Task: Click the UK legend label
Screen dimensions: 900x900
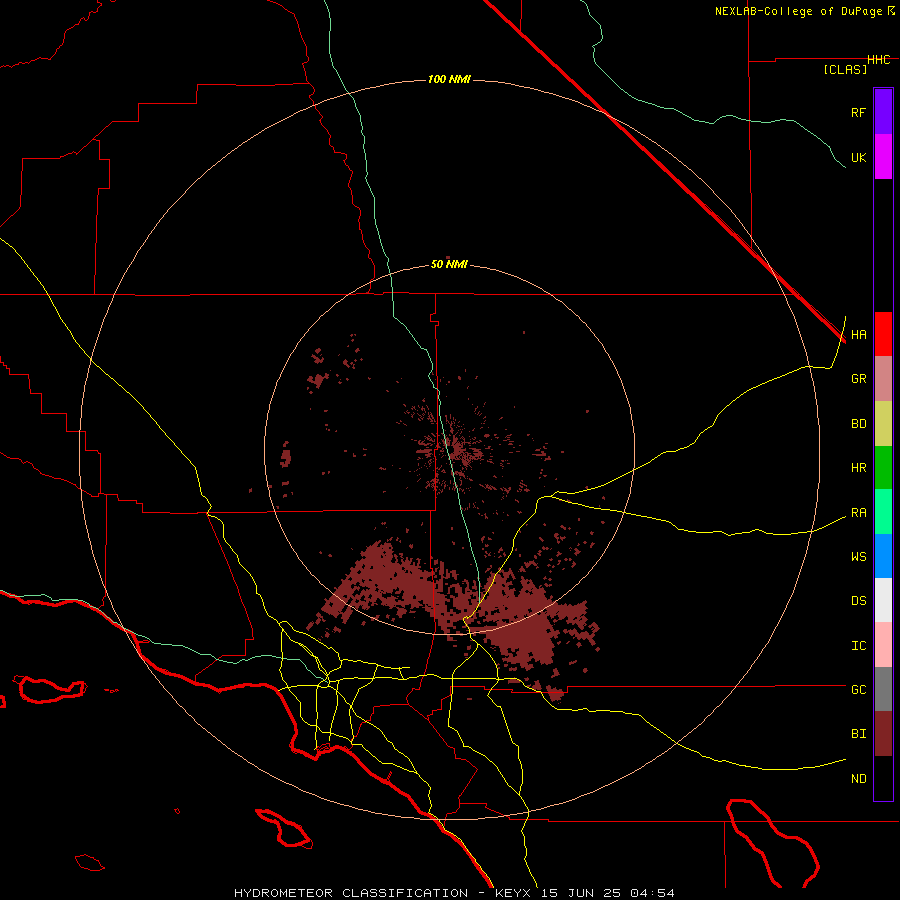Action: pyautogui.click(x=858, y=157)
